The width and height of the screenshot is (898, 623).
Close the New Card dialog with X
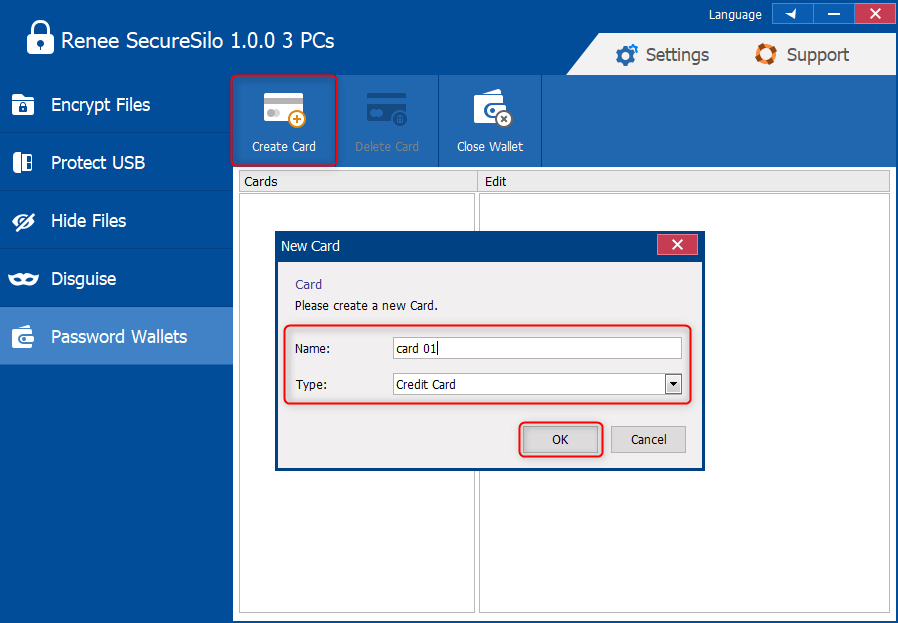pos(677,245)
